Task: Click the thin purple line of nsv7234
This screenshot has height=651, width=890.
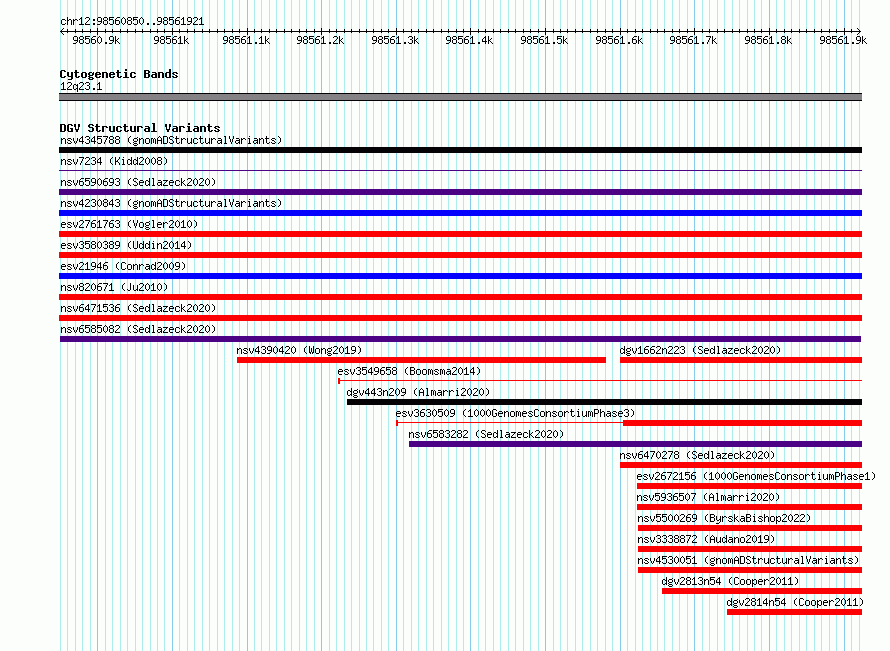Action: [x=460, y=170]
